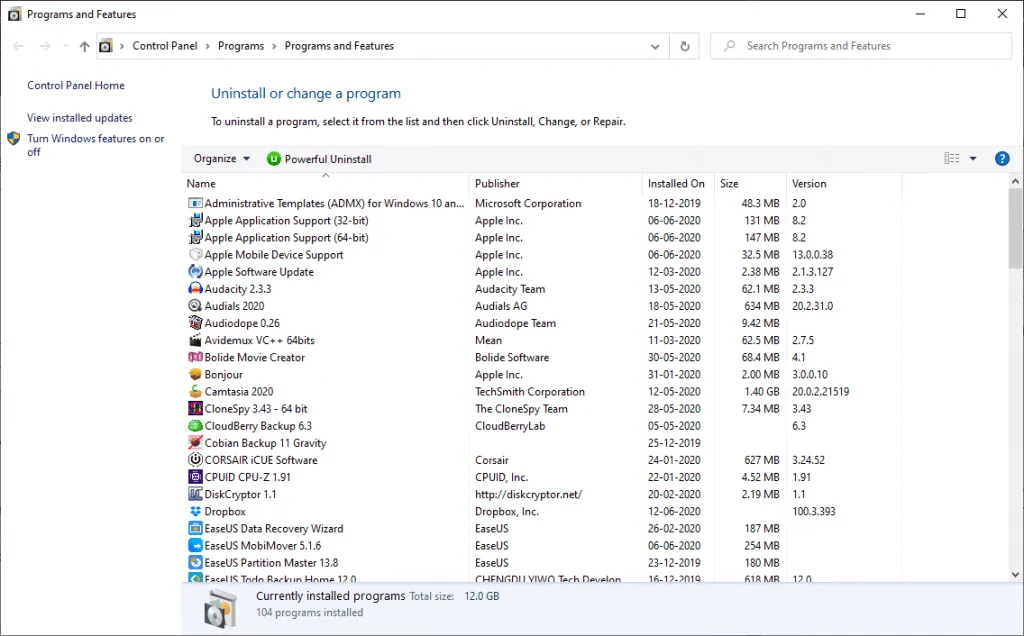Click the Audials AG publisher cell
This screenshot has height=636, width=1024.
(x=501, y=306)
